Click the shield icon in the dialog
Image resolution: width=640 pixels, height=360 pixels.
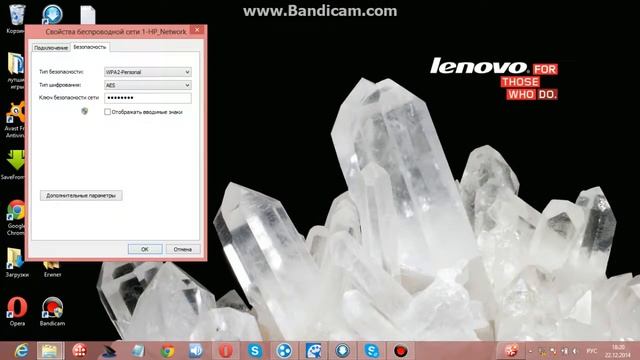(x=84, y=111)
